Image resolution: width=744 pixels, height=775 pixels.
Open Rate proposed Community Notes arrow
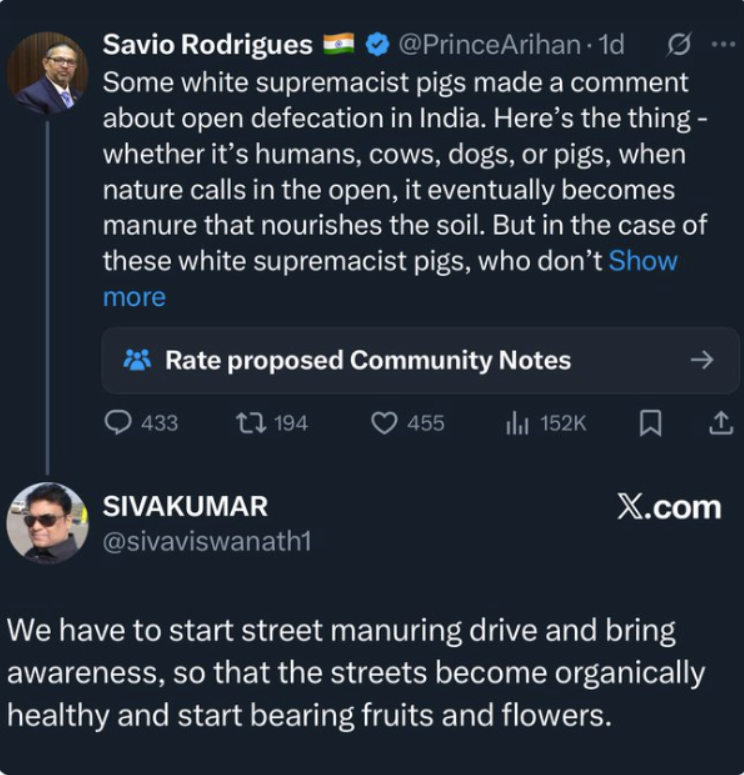[x=702, y=360]
